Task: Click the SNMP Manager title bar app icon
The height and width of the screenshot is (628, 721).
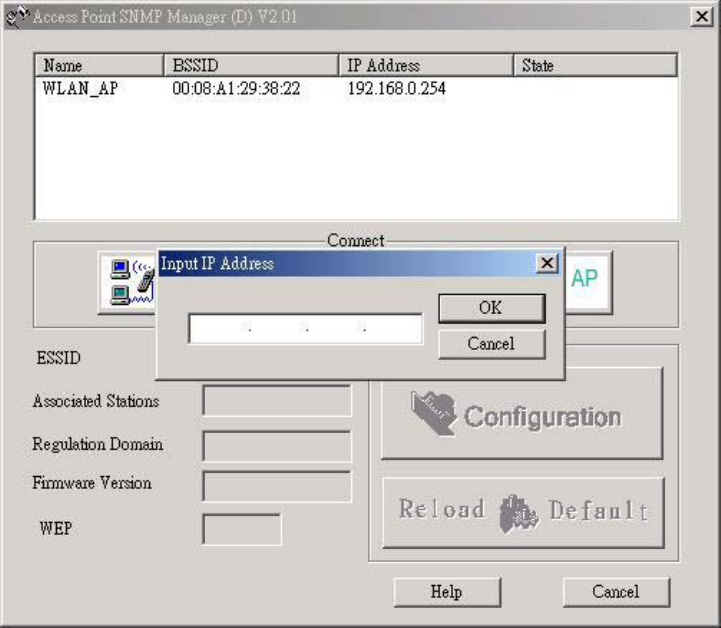Action: 17,17
